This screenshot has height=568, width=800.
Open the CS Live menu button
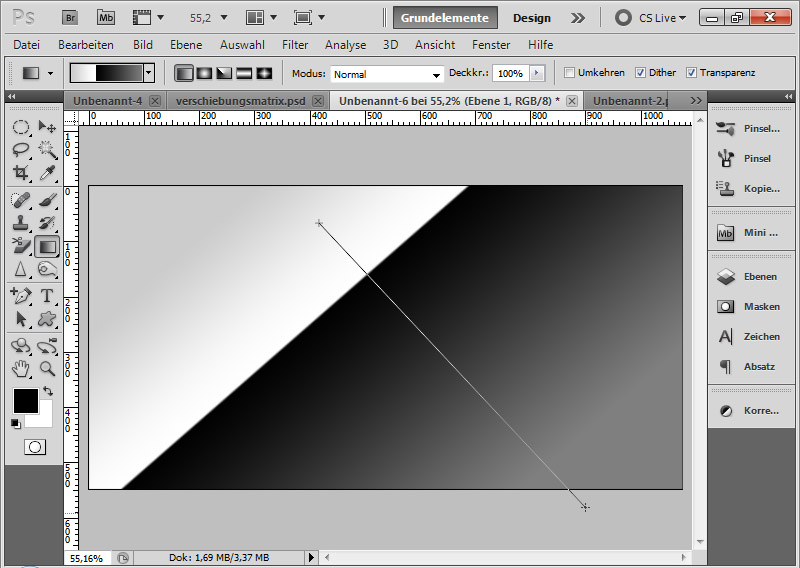click(651, 18)
